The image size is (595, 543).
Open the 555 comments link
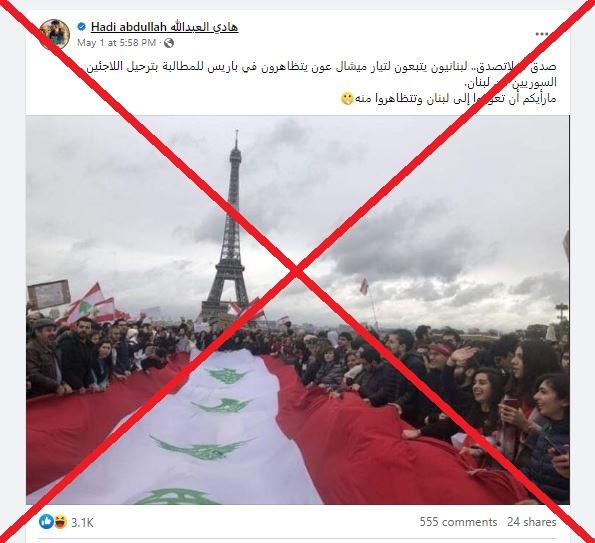(x=458, y=522)
